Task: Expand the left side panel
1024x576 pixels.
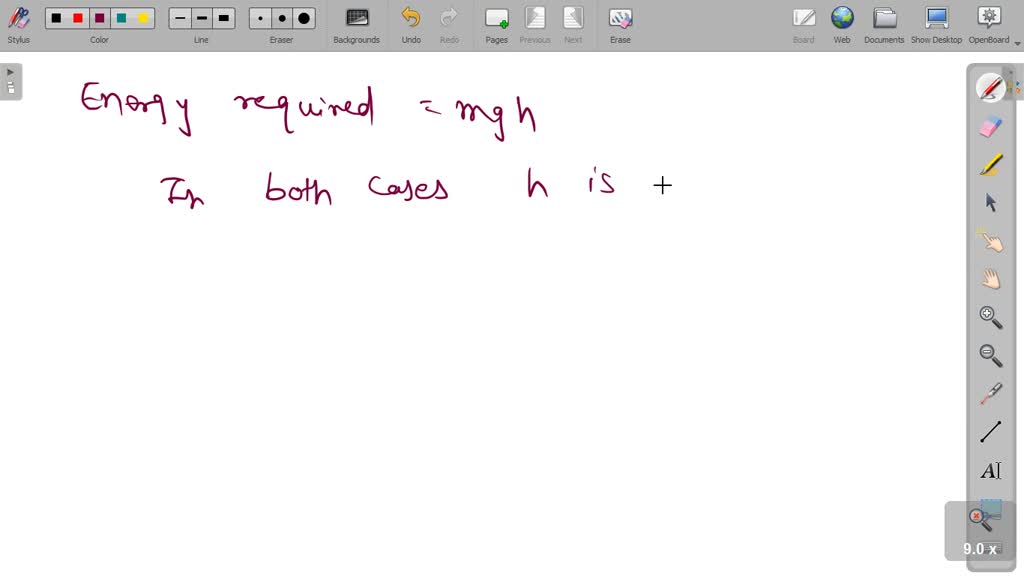Action: click(10, 82)
